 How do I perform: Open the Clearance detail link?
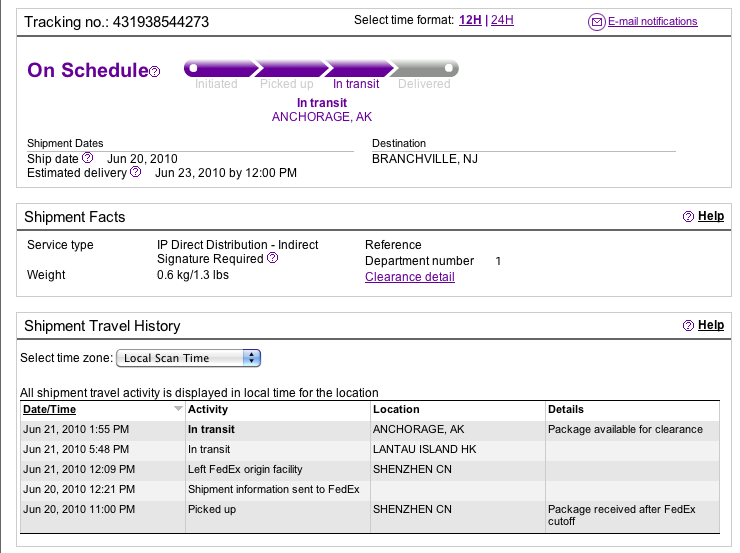(x=410, y=277)
